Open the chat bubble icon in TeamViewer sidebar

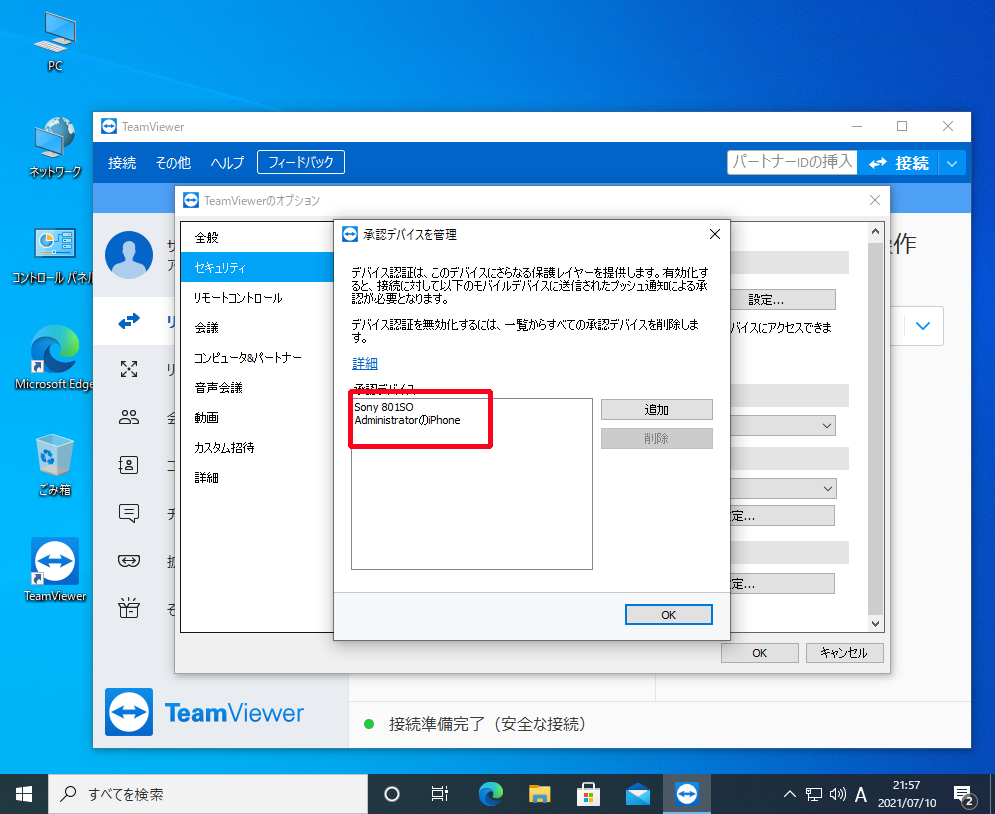(x=129, y=513)
